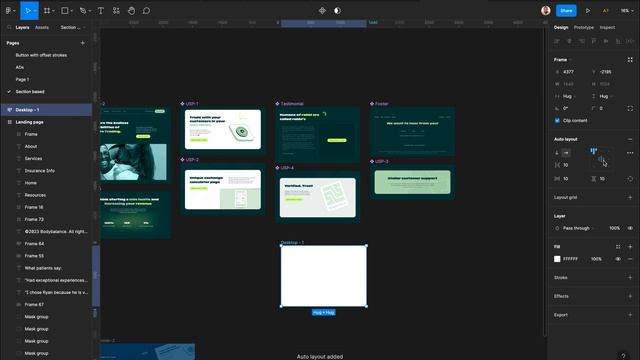
Task: Open the Figma main menu icon
Action: 8,11
